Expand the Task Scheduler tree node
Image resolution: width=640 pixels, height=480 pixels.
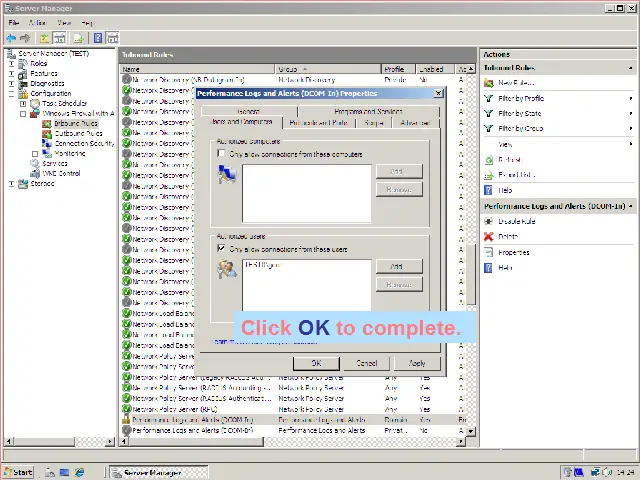(23, 104)
